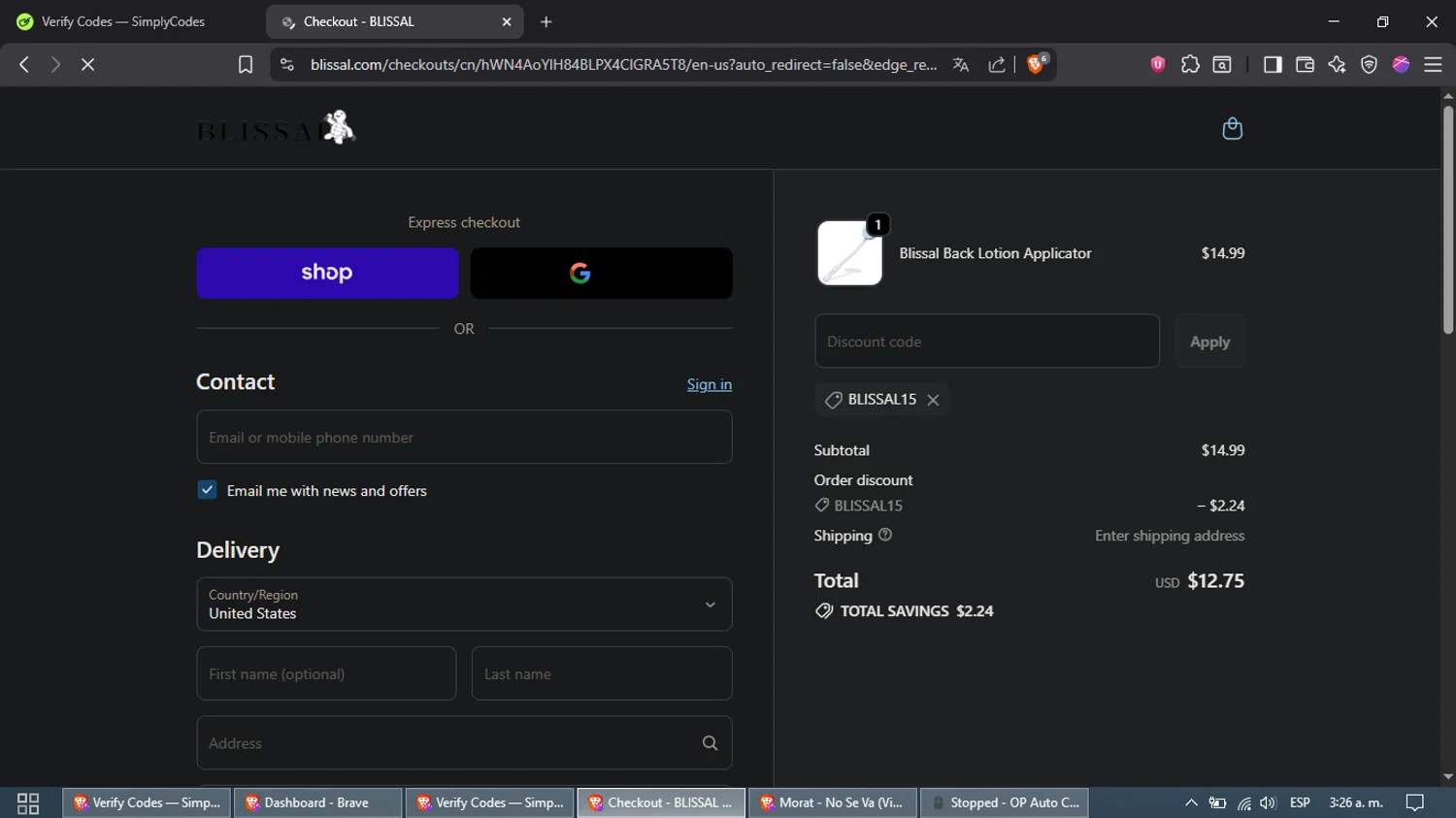The width and height of the screenshot is (1456, 818).
Task: Click the Sign in link
Action: click(x=710, y=384)
